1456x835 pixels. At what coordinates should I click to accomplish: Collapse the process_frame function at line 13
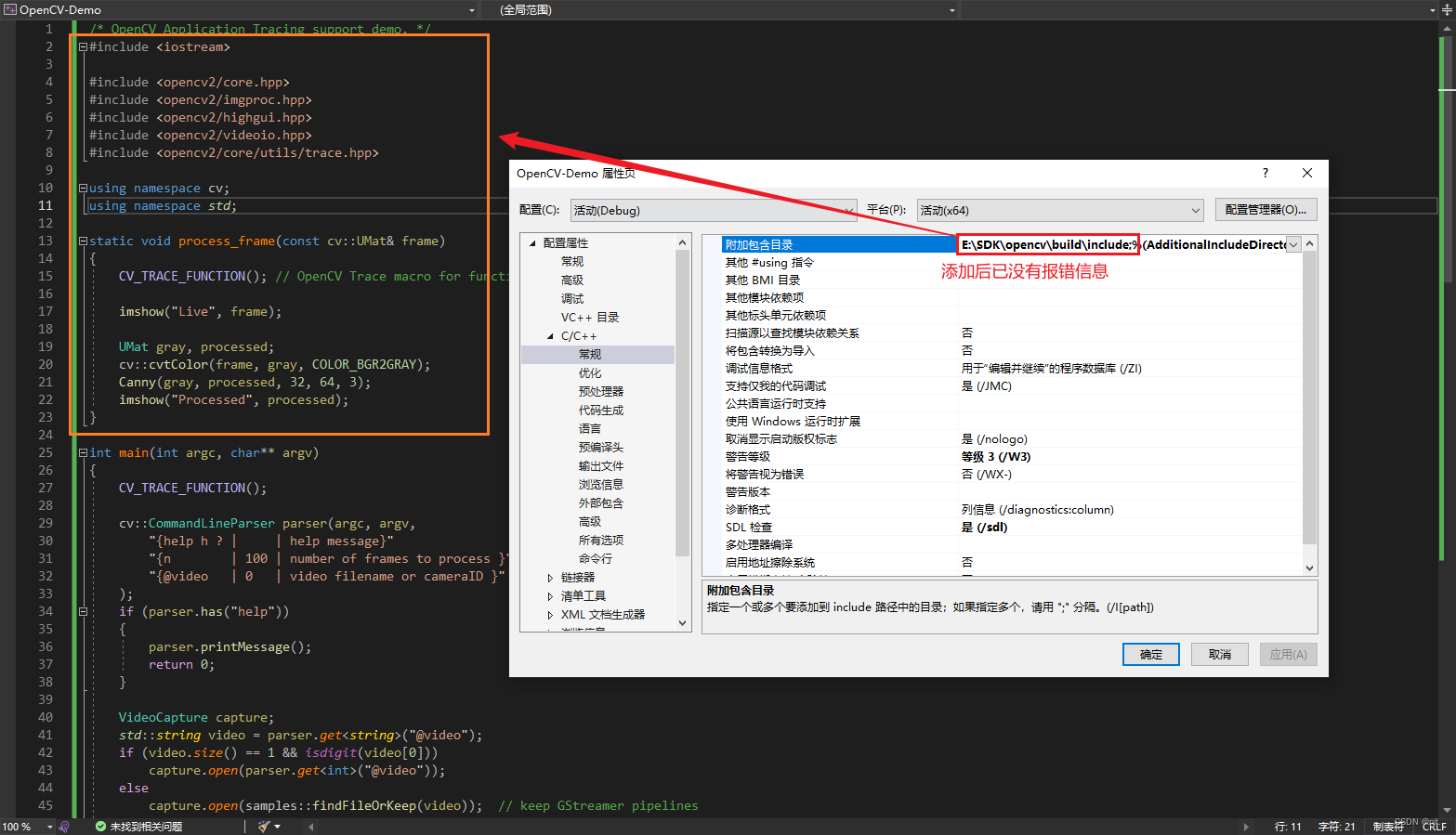point(83,241)
